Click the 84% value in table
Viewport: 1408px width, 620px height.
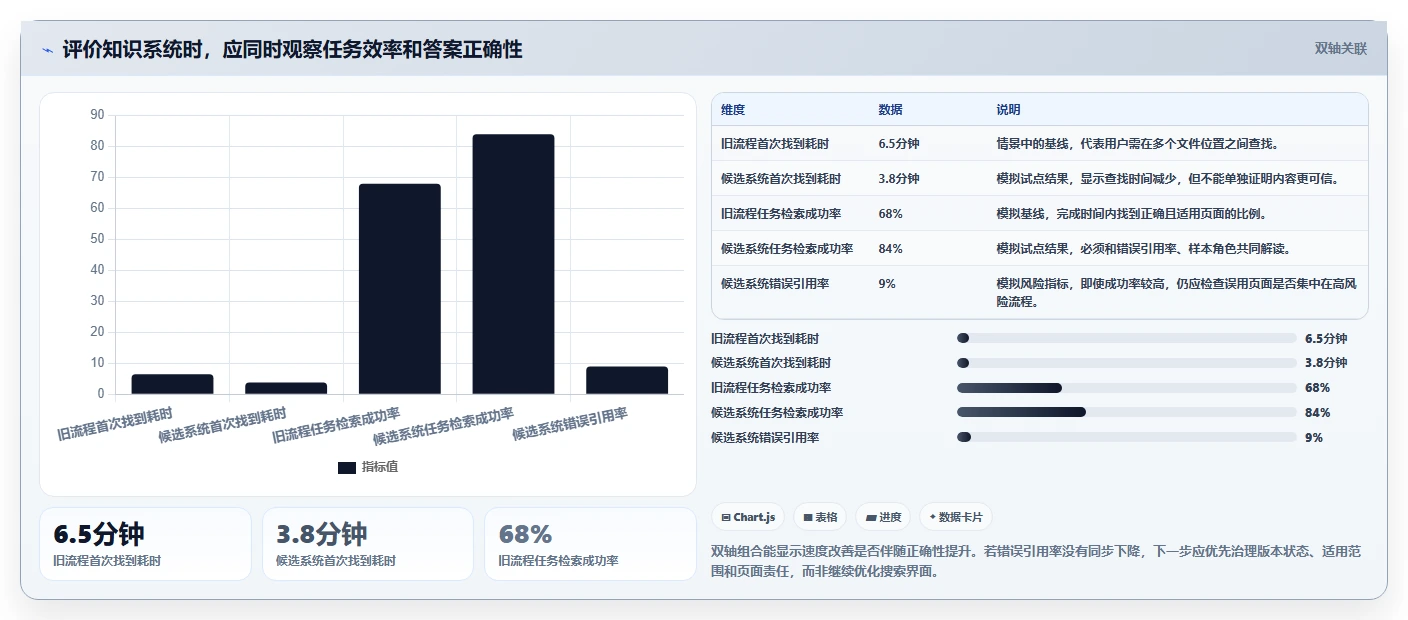coord(891,249)
